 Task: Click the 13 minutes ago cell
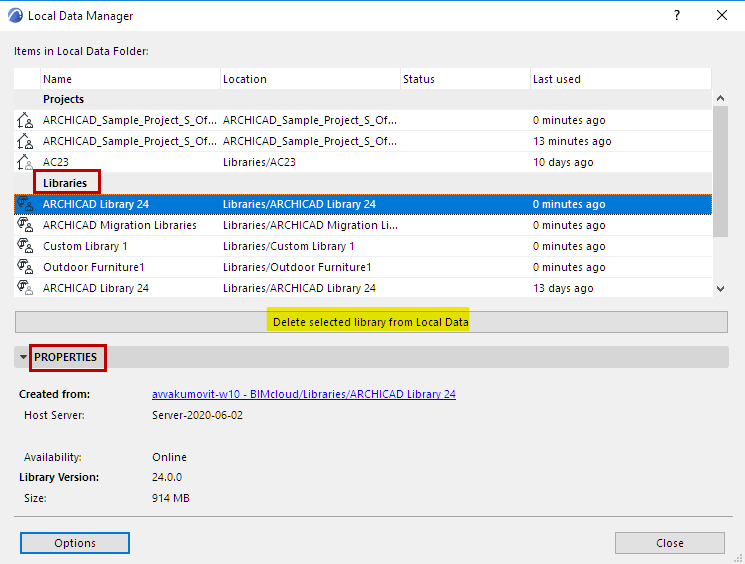(x=572, y=141)
